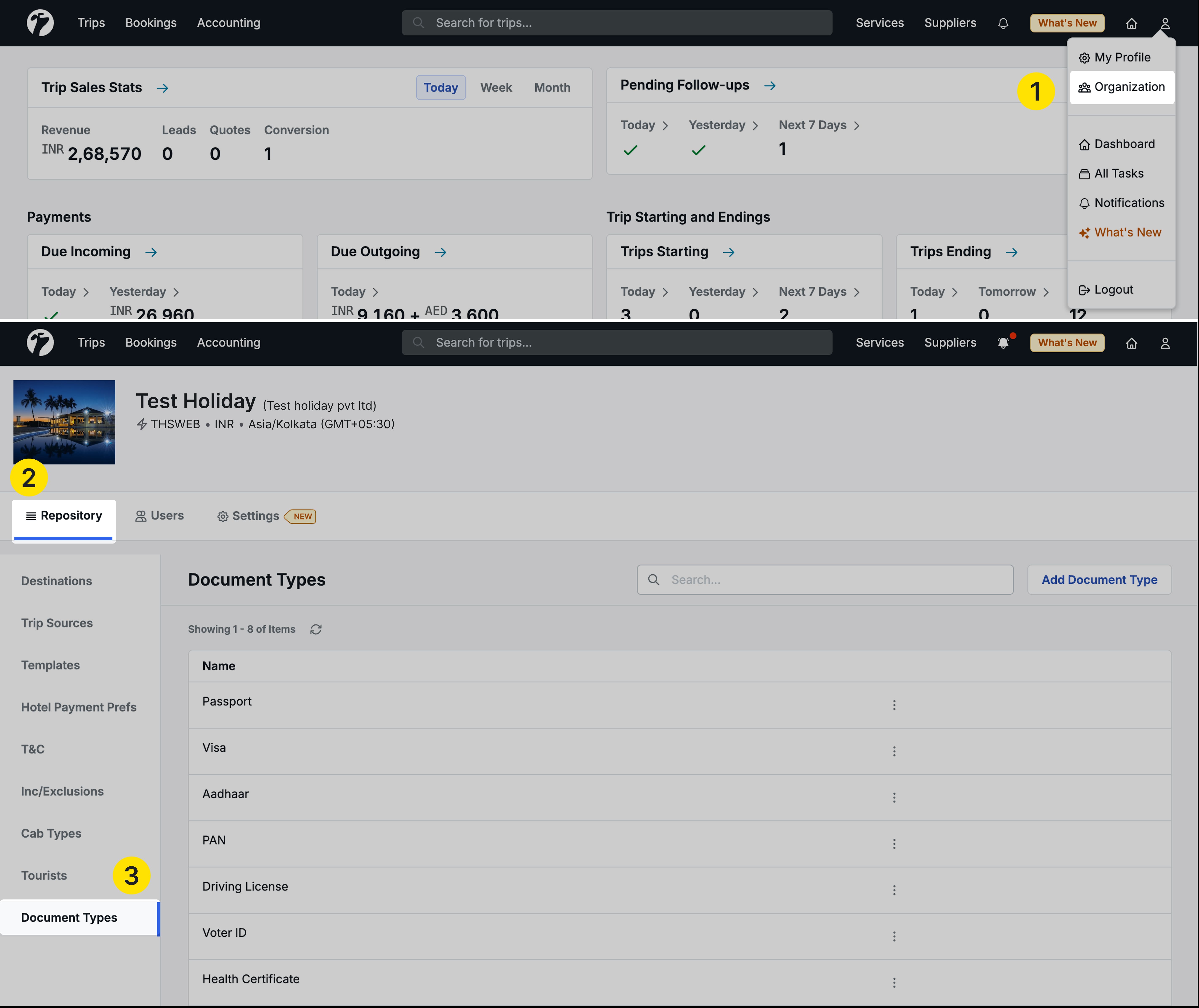Switch to the Users tab
Viewport: 1199px width, 1008px height.
(x=159, y=516)
